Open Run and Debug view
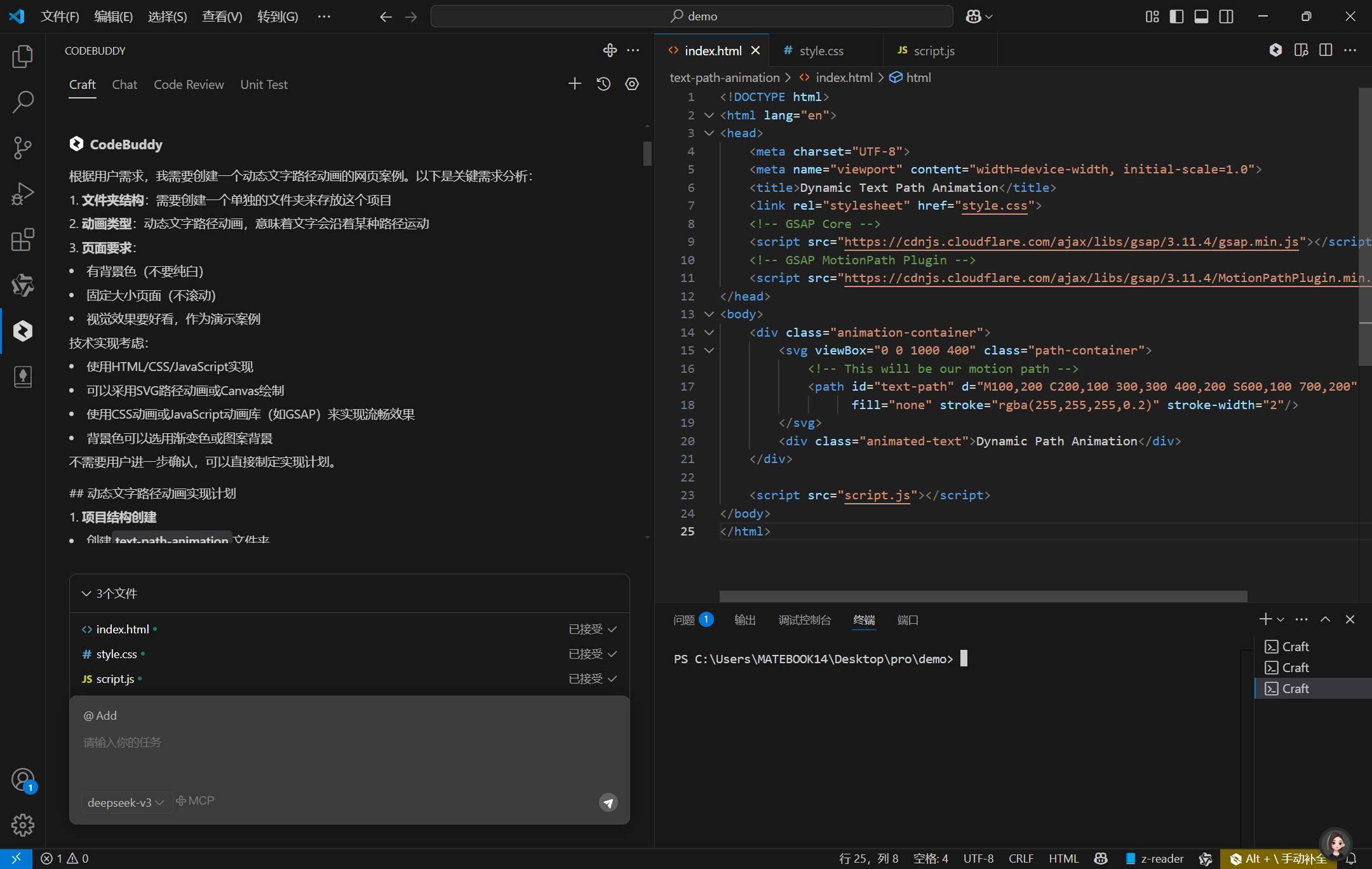 [23, 194]
